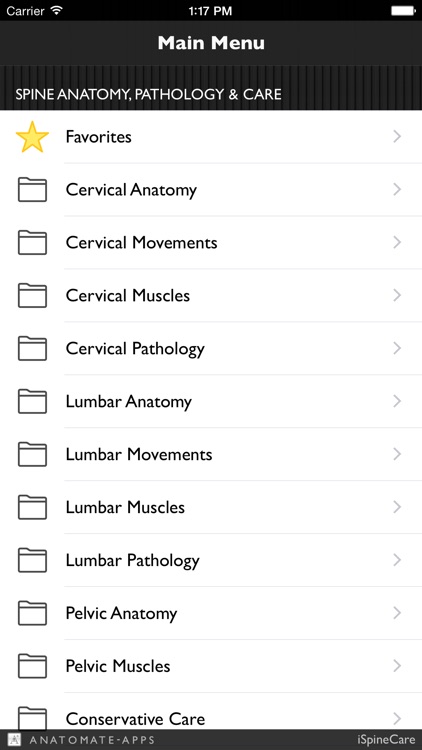Open the Cervical Muscles menu entry

point(211,296)
